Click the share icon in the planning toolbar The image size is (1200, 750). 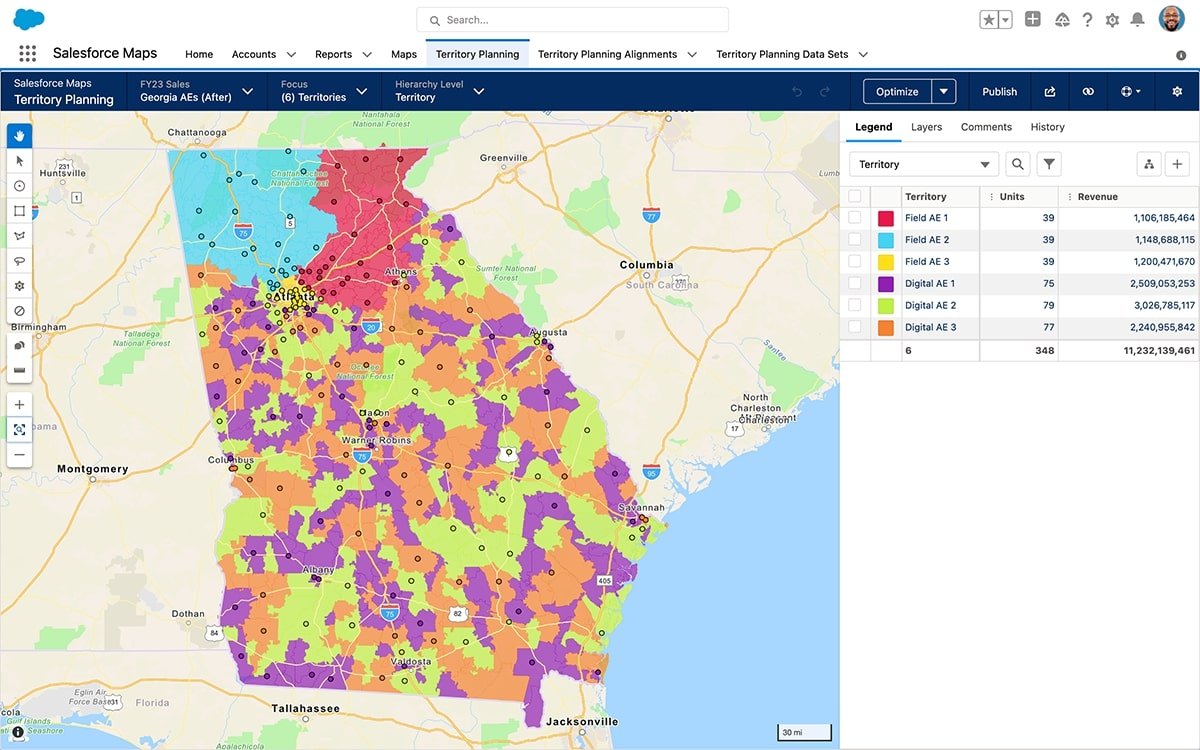coord(1049,91)
